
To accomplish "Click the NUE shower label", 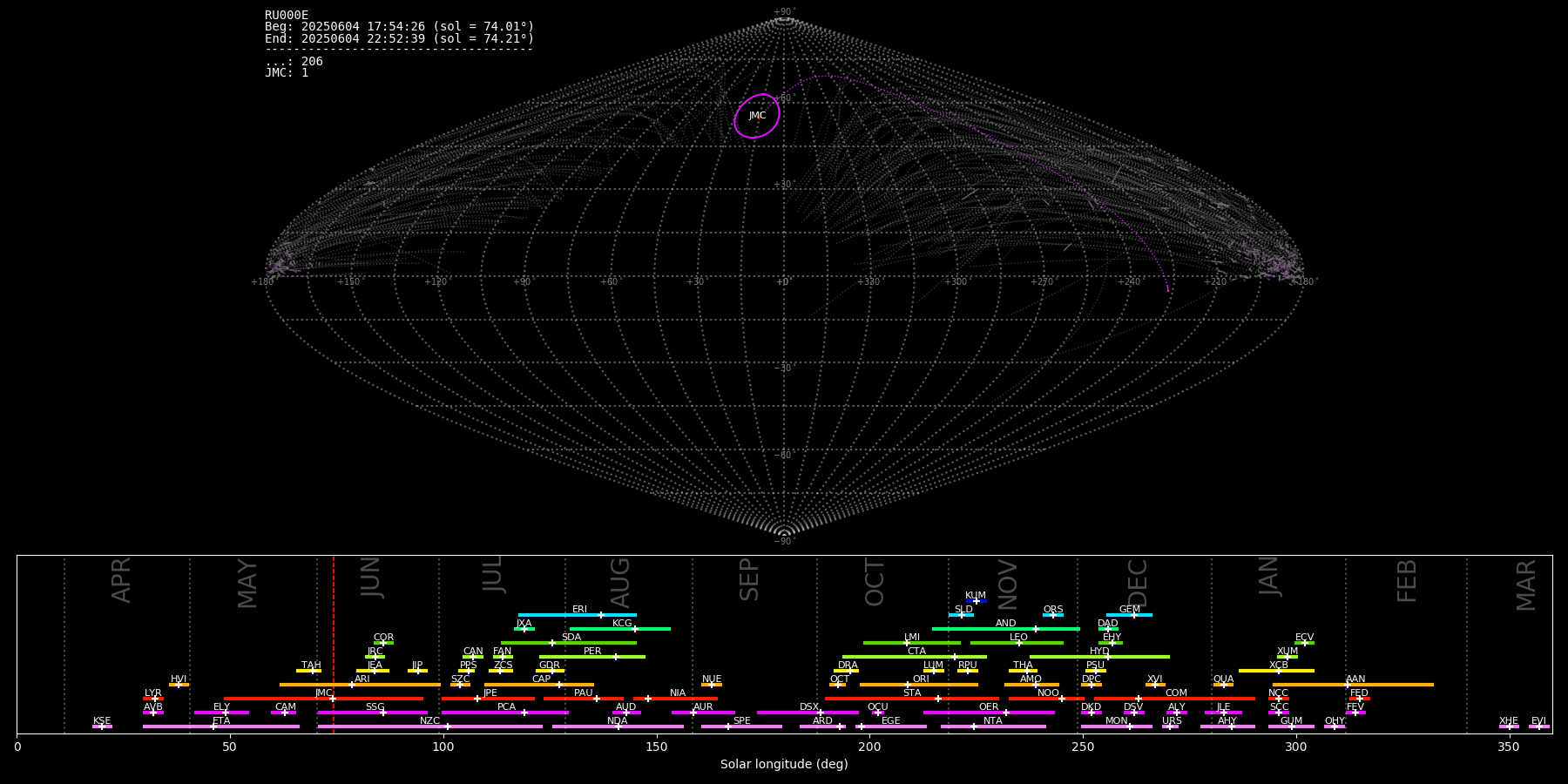I will point(712,679).
